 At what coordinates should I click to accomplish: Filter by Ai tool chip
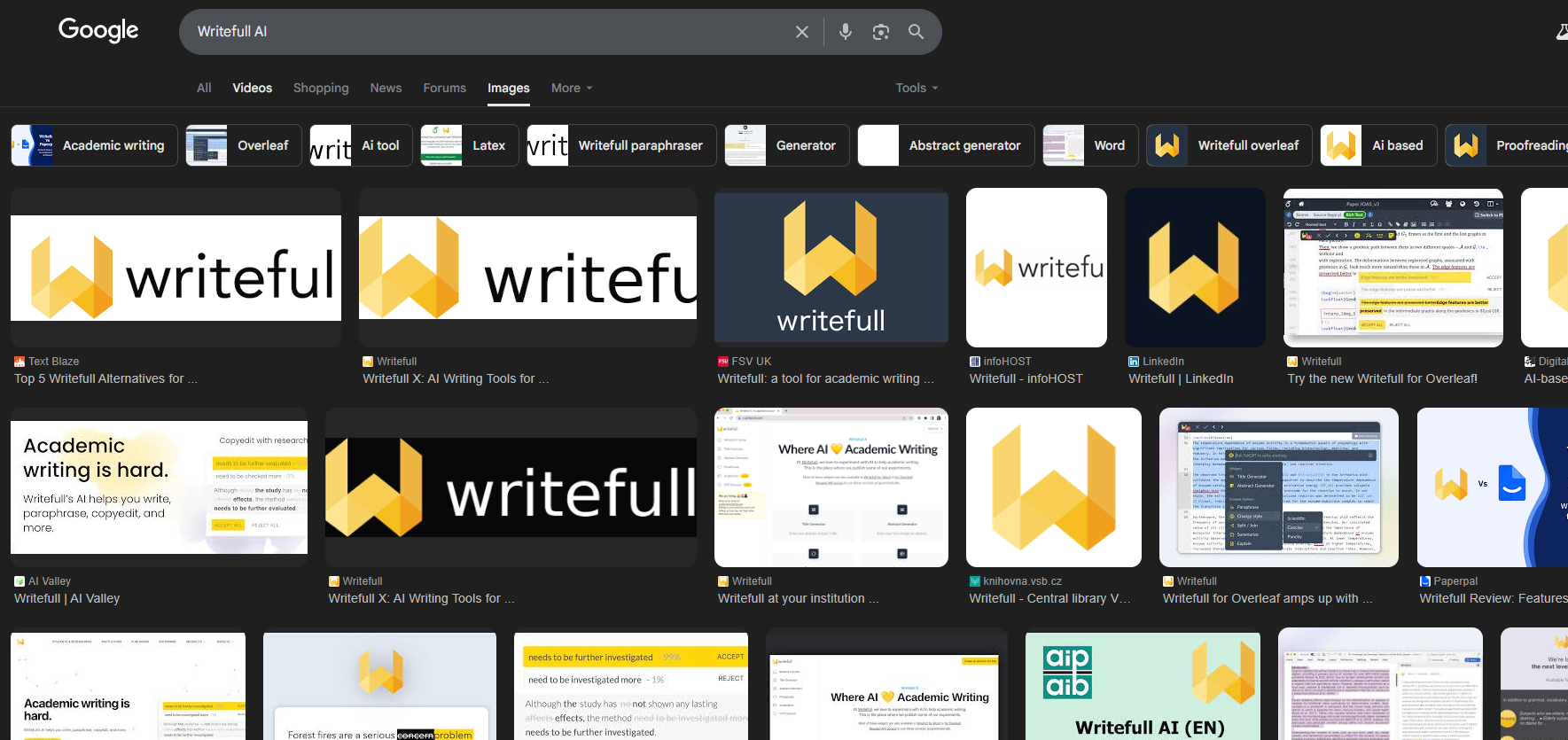click(361, 145)
